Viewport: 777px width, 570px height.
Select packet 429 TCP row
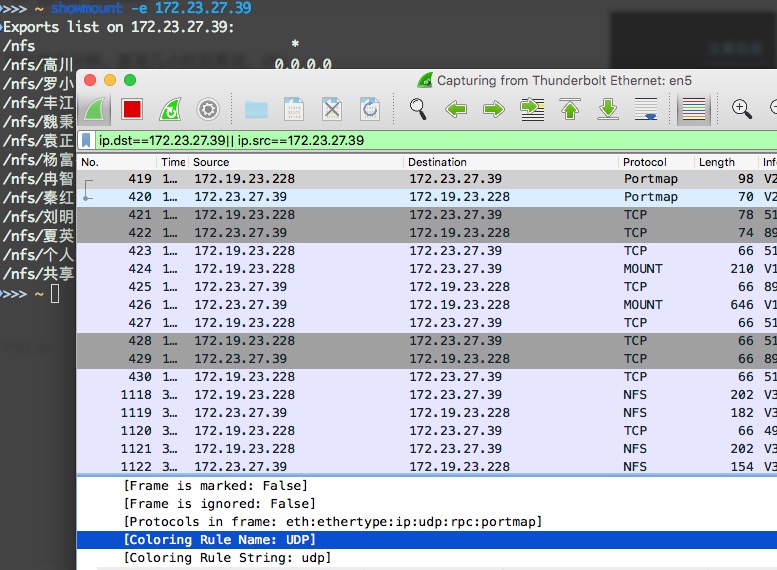tap(427, 359)
